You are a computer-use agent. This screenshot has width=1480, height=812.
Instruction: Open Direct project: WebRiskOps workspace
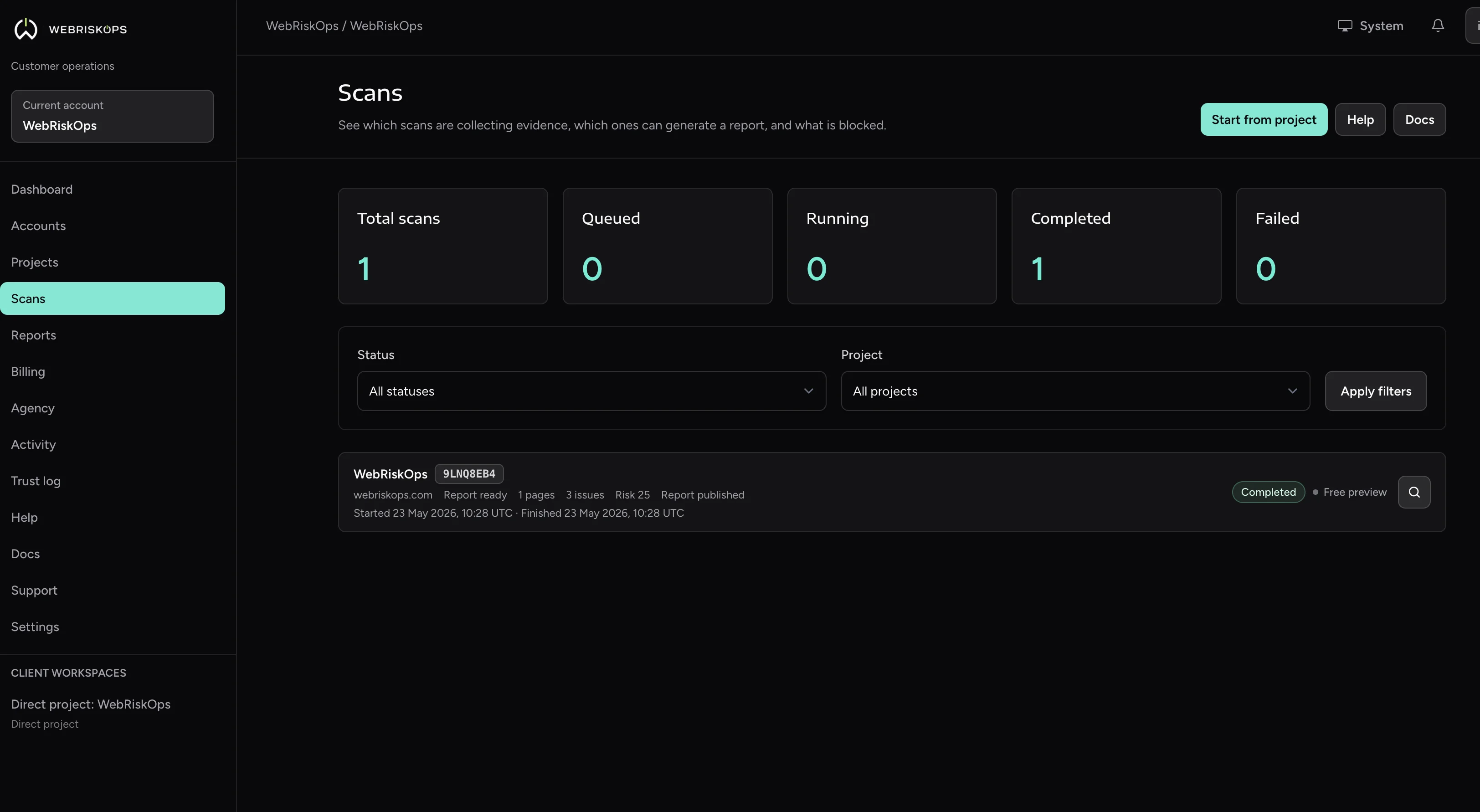tap(91, 713)
